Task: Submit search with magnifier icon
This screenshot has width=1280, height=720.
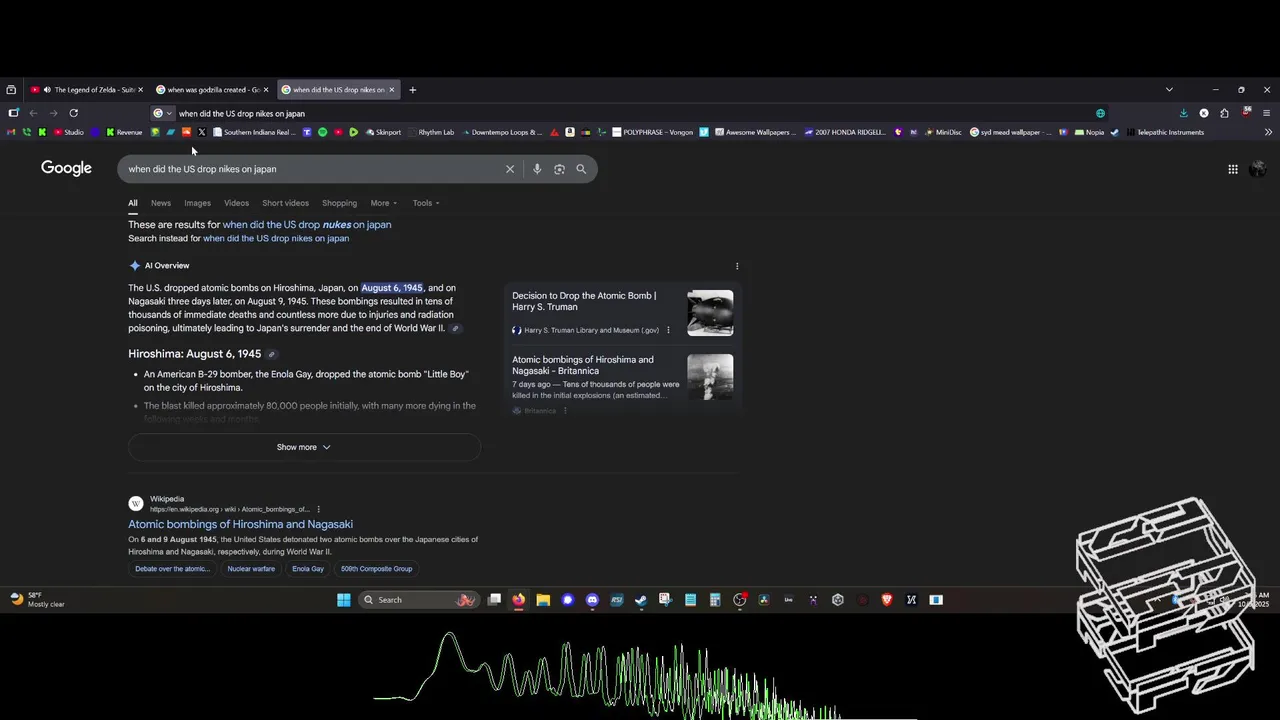Action: pos(581,169)
